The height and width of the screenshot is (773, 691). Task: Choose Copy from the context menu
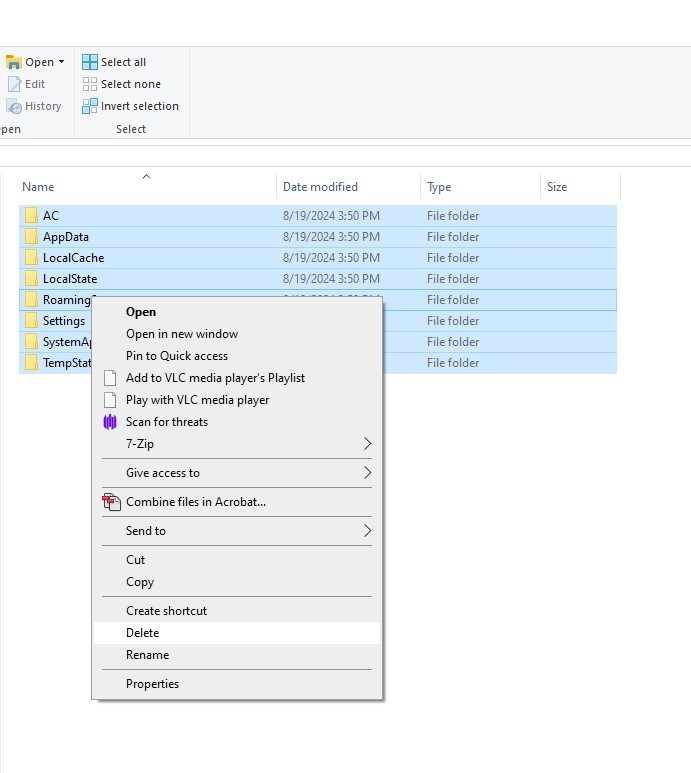[x=237, y=582]
